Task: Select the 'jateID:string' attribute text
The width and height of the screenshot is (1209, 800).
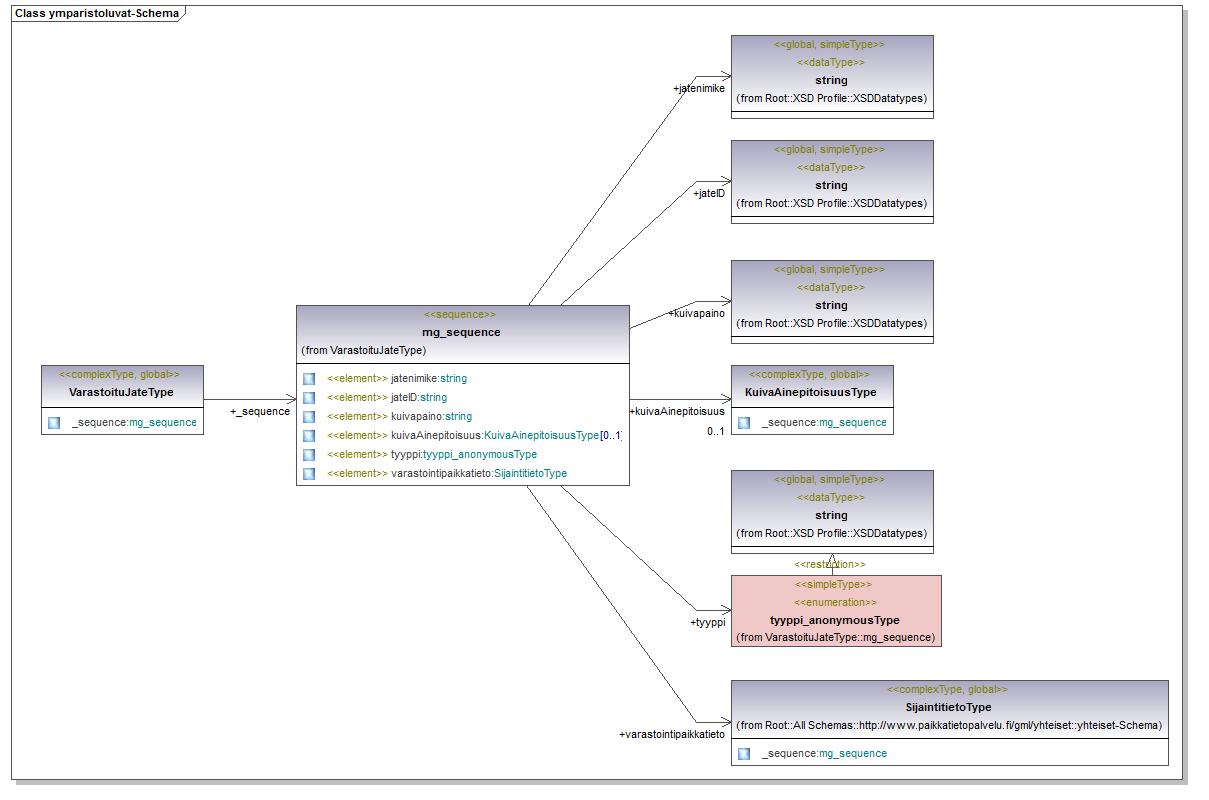Action: 419,398
